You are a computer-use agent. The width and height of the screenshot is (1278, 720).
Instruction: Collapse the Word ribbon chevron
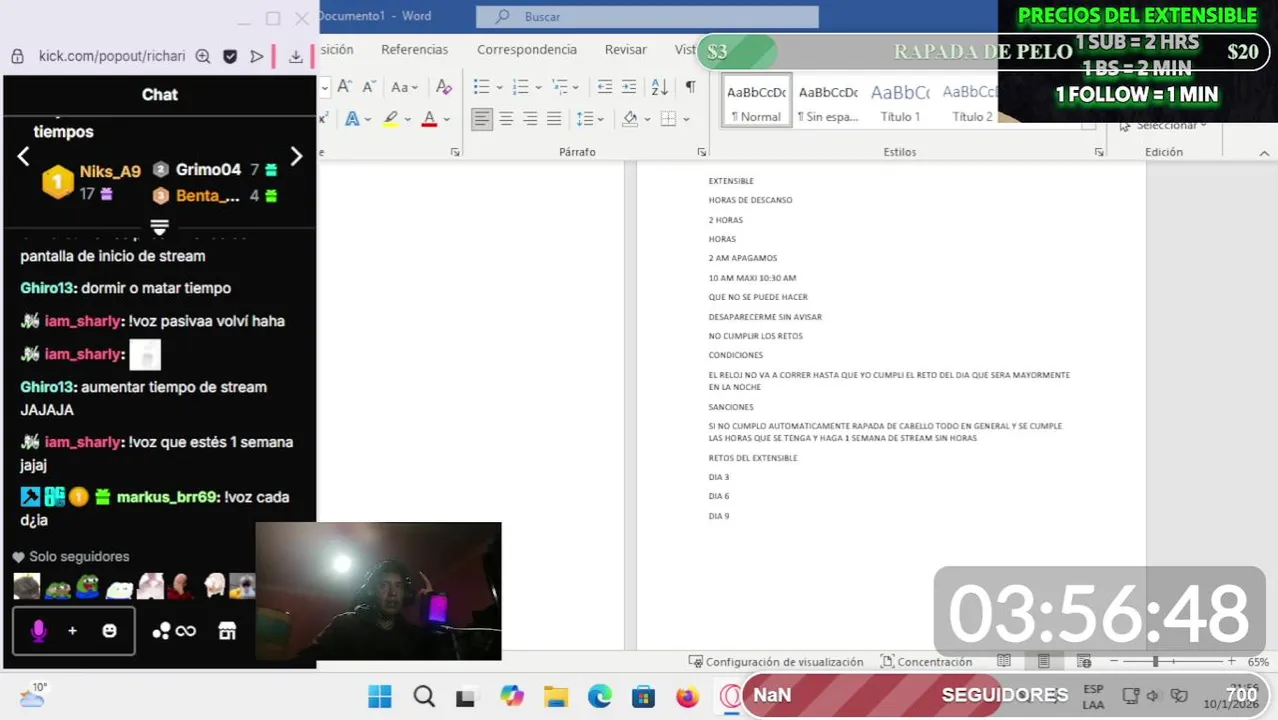pyautogui.click(x=1264, y=152)
